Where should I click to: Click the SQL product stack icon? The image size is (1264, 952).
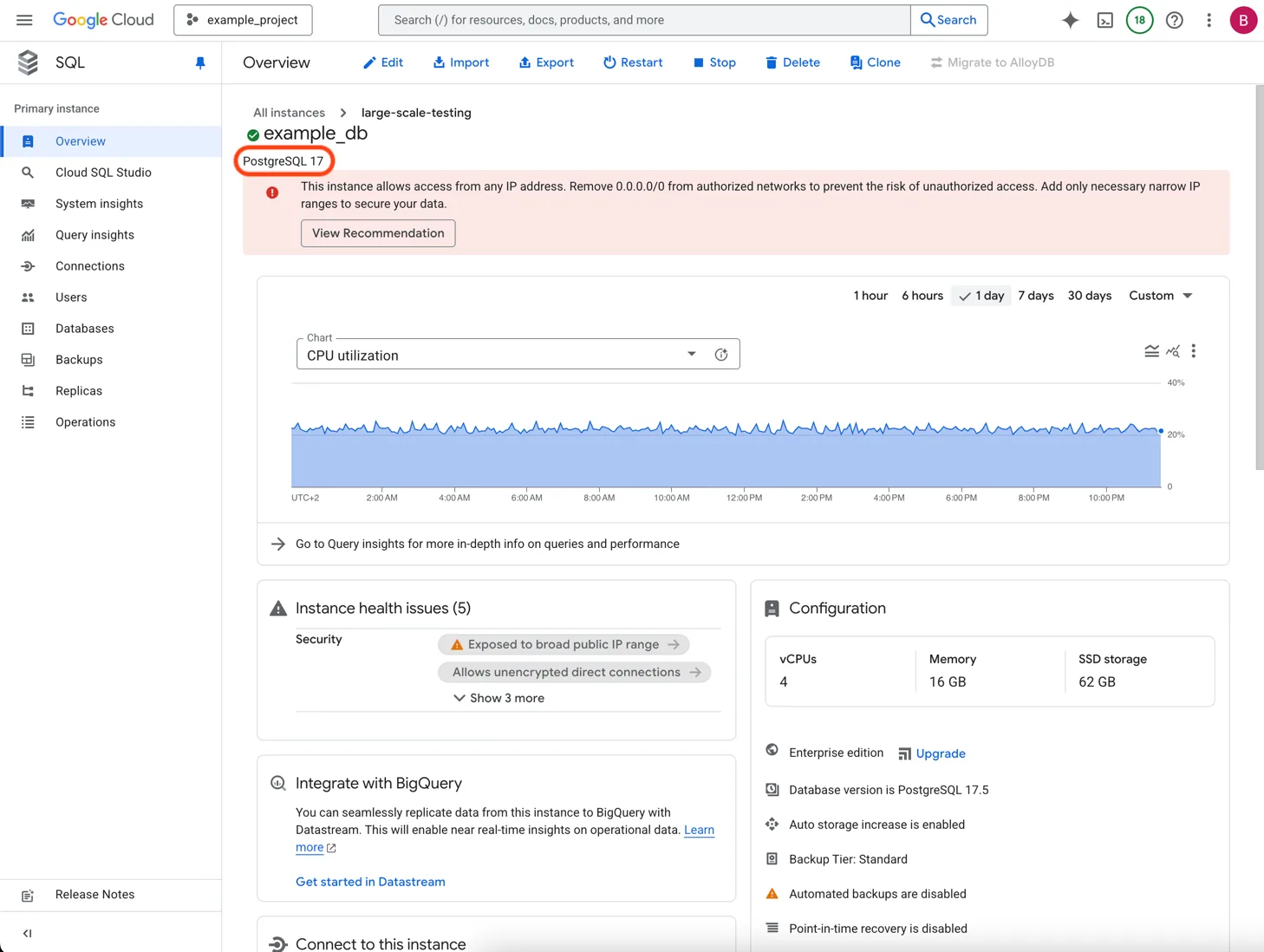(x=28, y=62)
